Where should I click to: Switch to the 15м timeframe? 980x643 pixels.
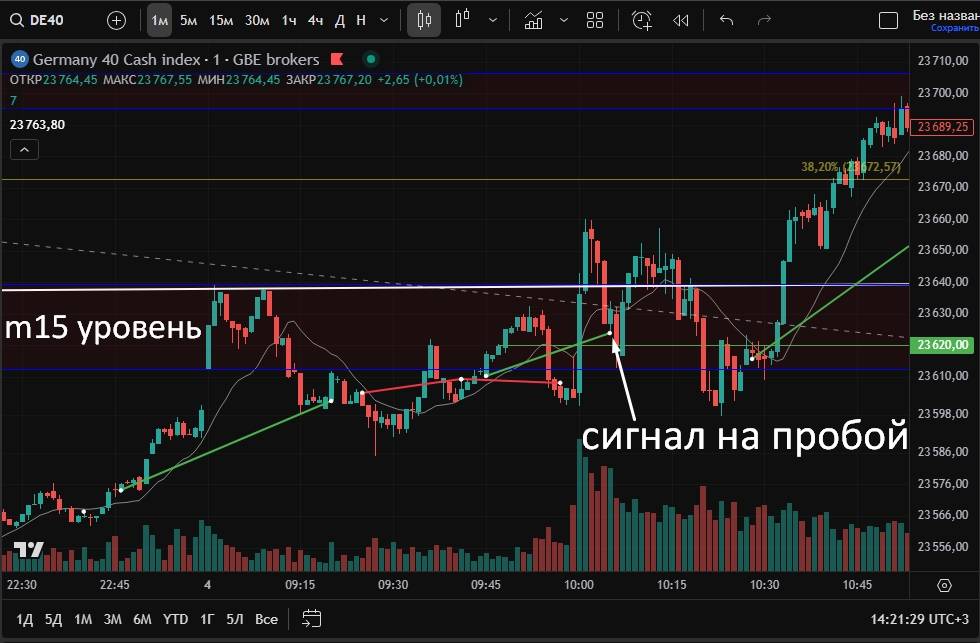pos(221,20)
